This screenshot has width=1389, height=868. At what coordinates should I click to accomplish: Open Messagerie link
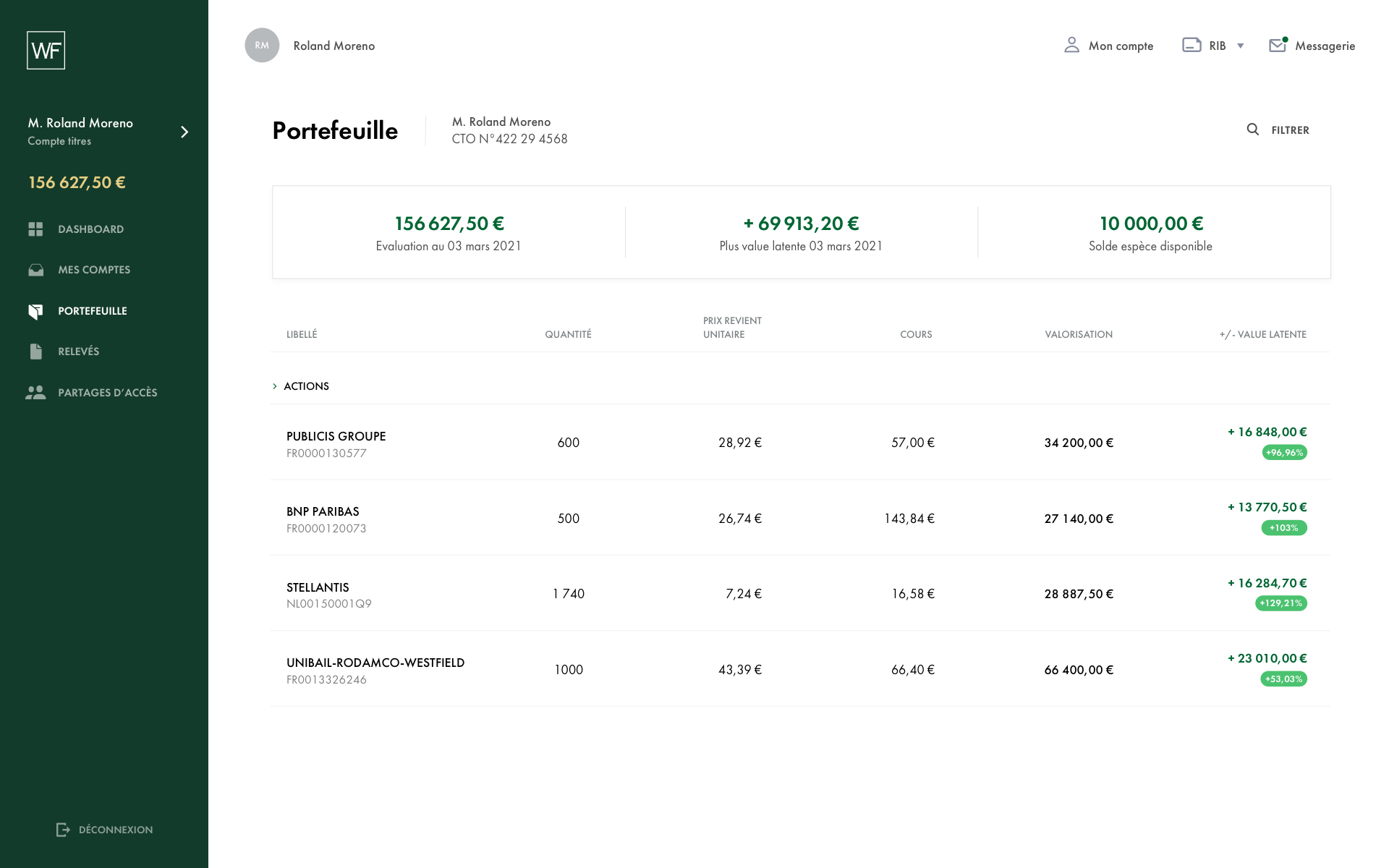click(x=1325, y=46)
